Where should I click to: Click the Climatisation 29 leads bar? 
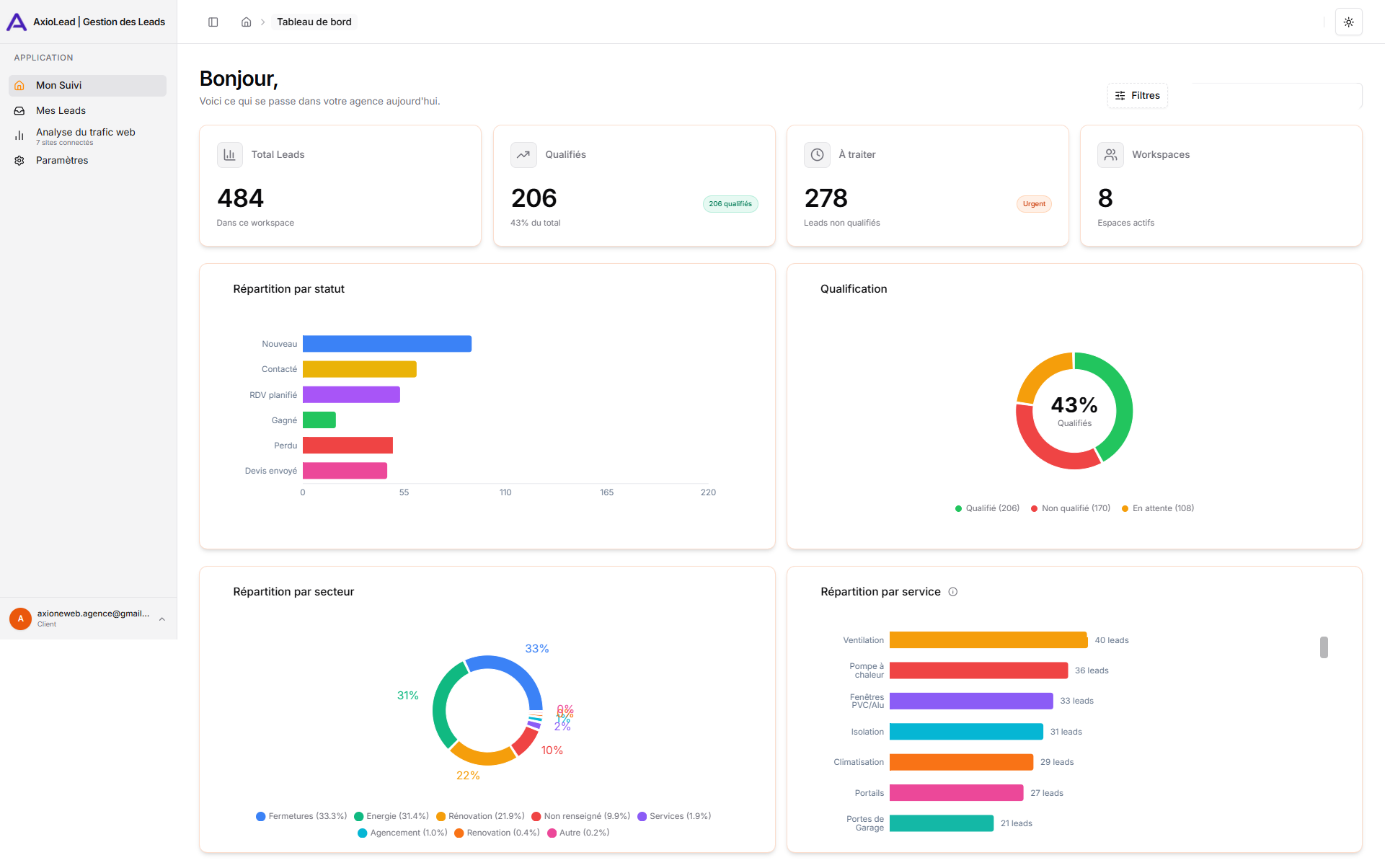pos(961,762)
